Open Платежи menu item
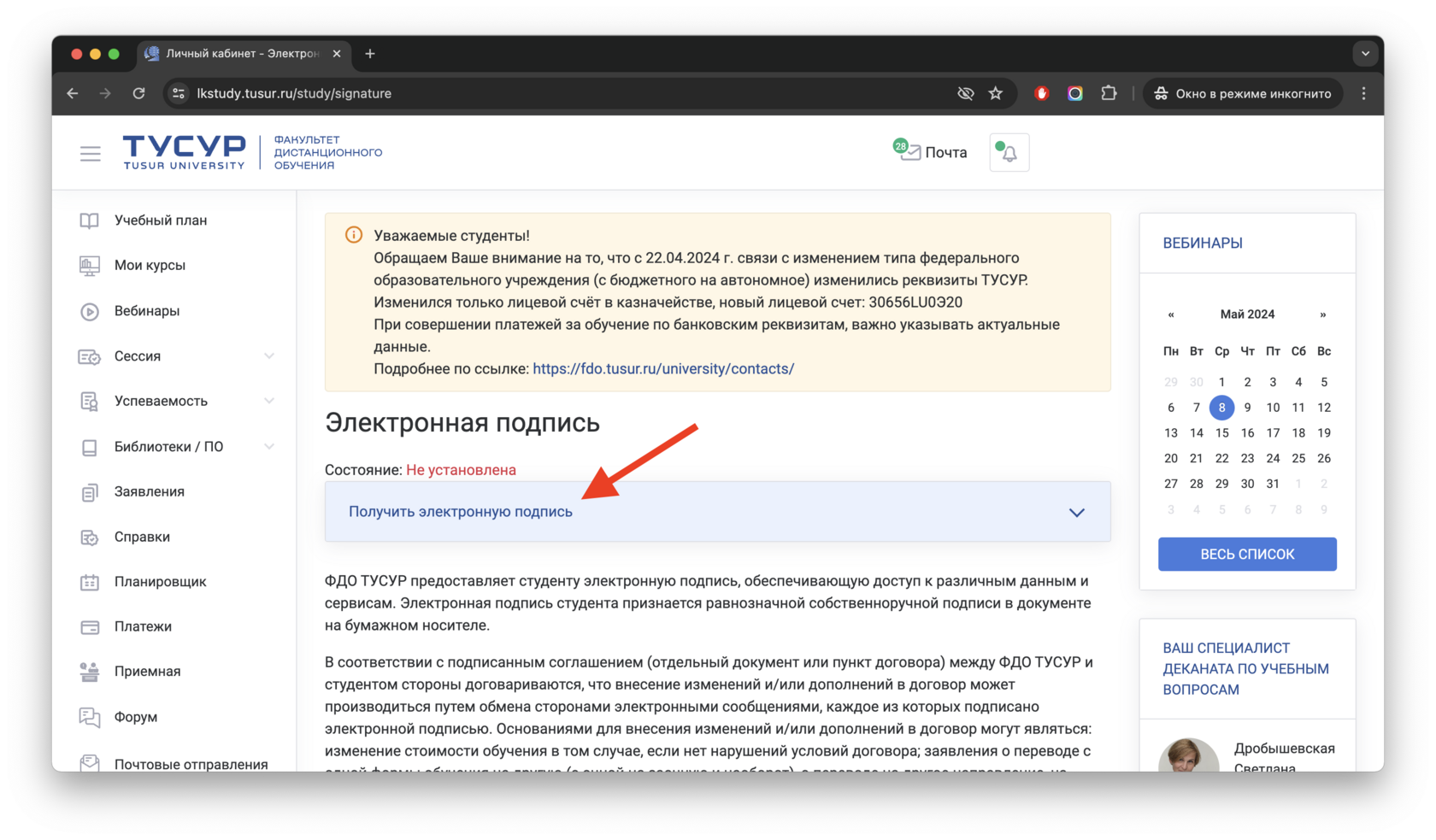The height and width of the screenshot is (840, 1436). [143, 627]
